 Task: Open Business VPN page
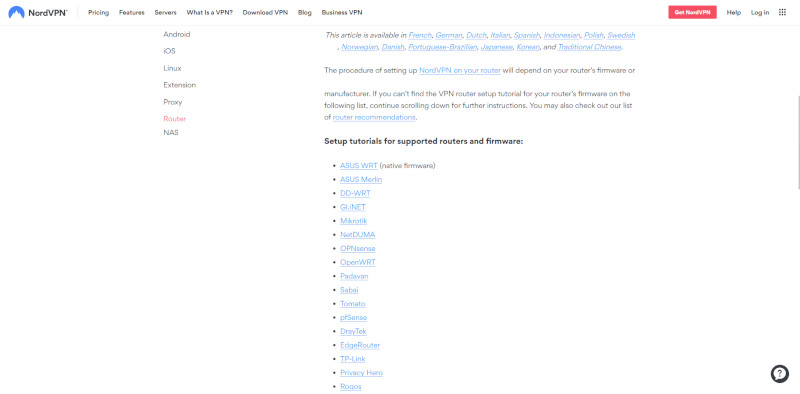[342, 12]
